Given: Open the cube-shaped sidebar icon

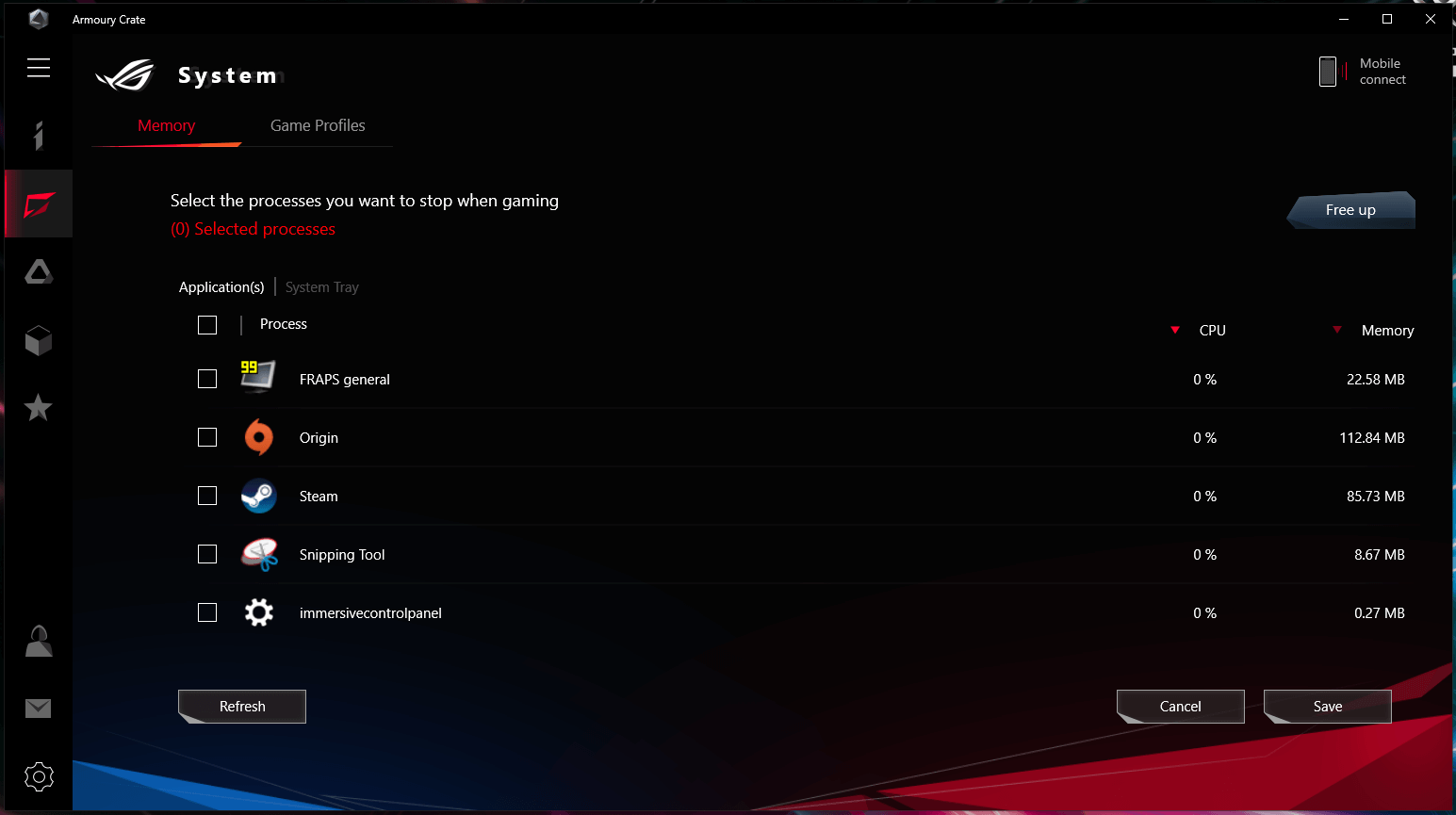Looking at the screenshot, I should point(39,340).
